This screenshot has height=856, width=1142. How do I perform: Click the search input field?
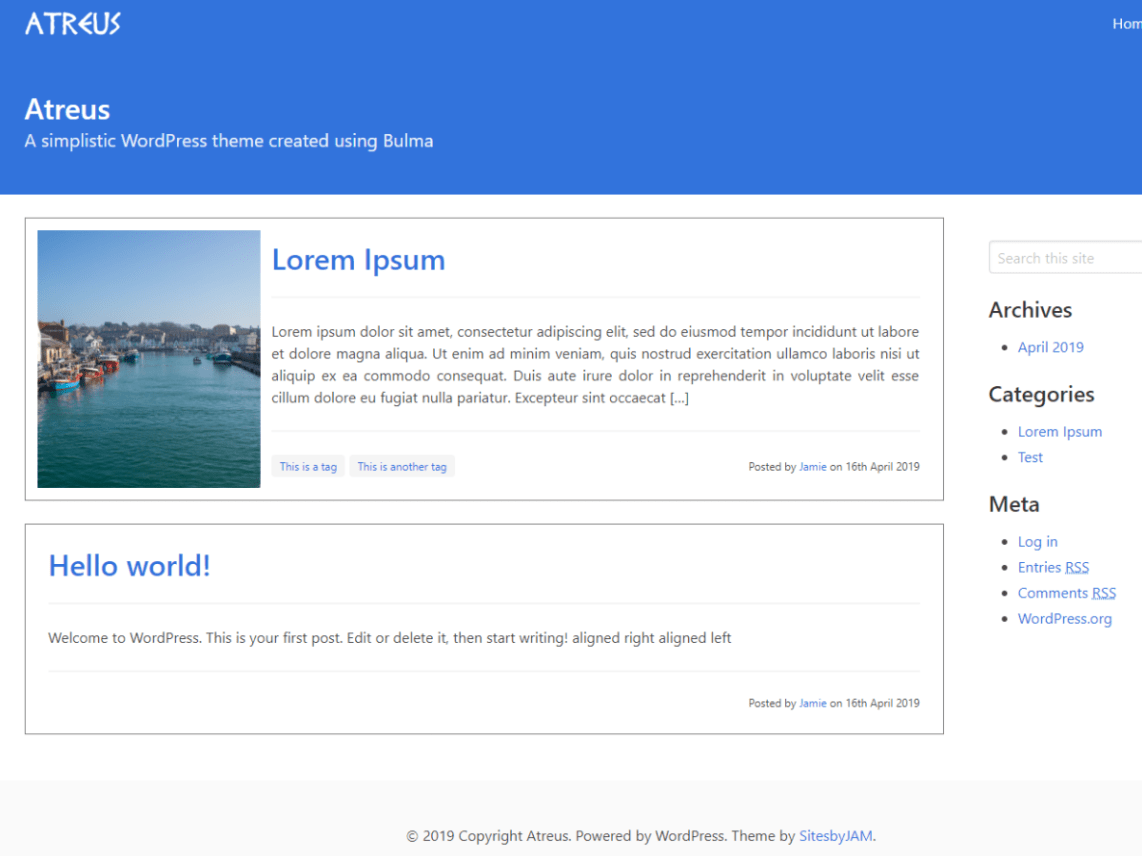pos(1064,257)
